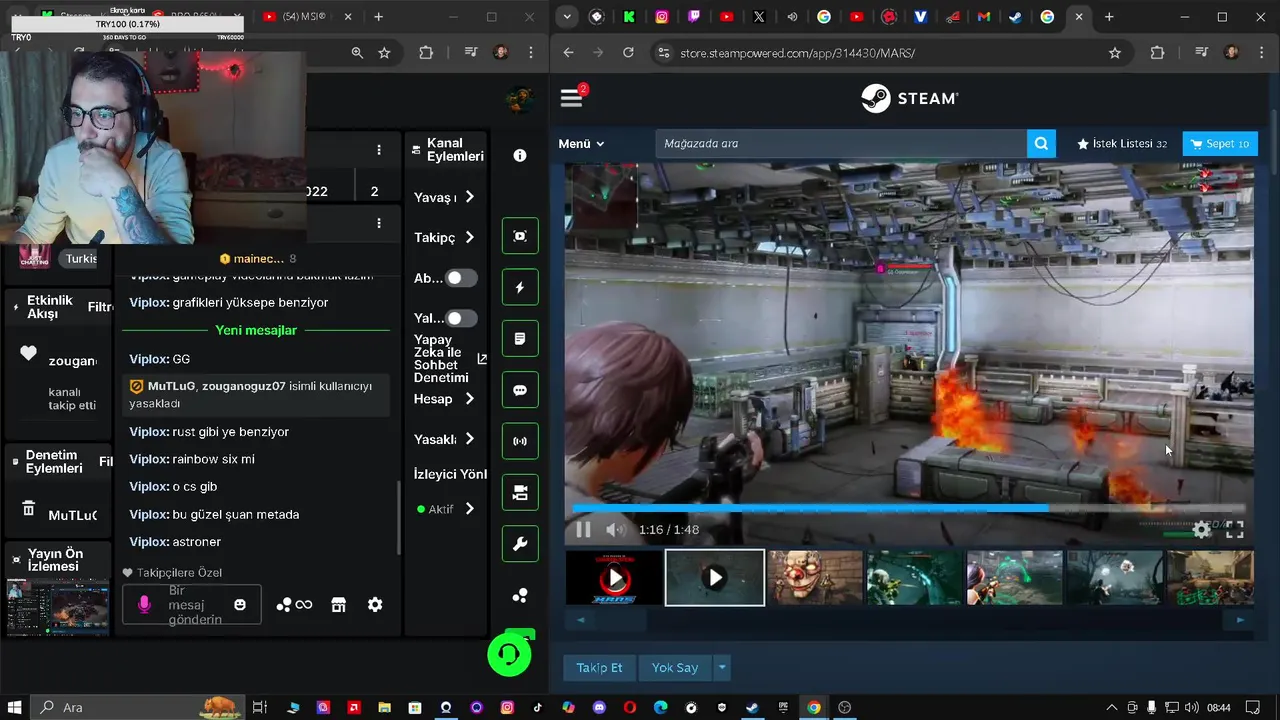
Task: Jump to Yeni mesajlar divider link
Action: (256, 330)
